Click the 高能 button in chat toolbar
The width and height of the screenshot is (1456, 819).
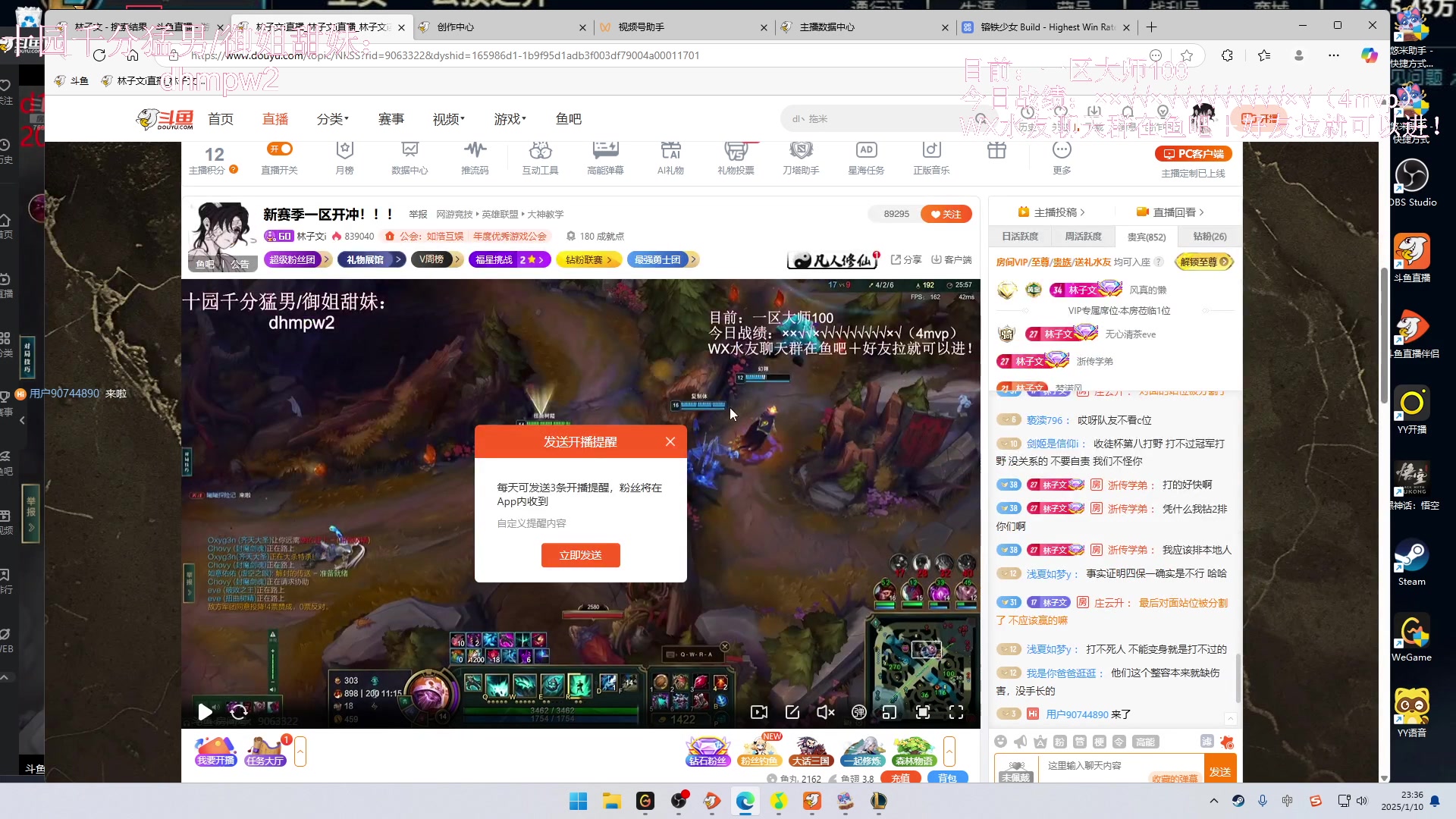coord(1145,742)
